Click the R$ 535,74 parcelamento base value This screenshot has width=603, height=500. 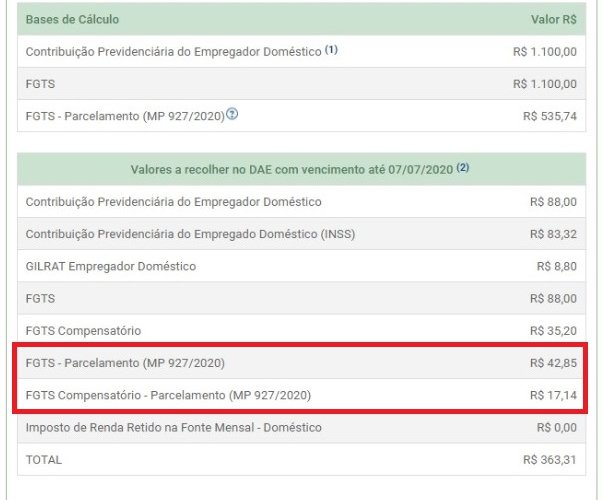point(549,116)
